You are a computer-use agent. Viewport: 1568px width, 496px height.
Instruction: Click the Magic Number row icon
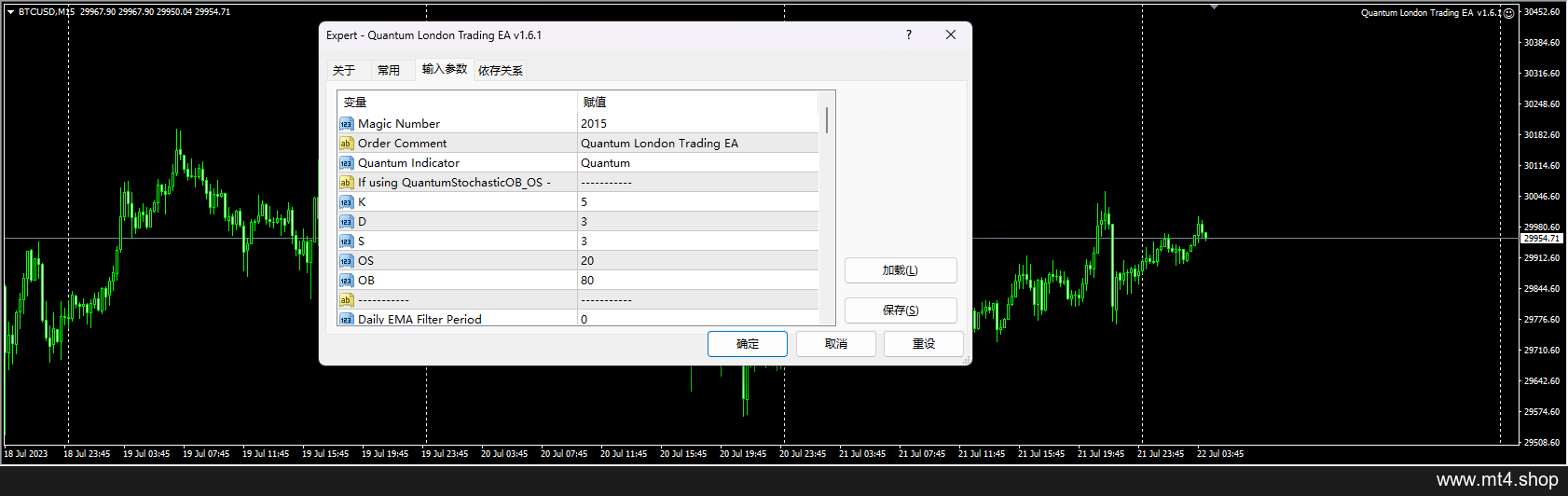[x=346, y=124]
